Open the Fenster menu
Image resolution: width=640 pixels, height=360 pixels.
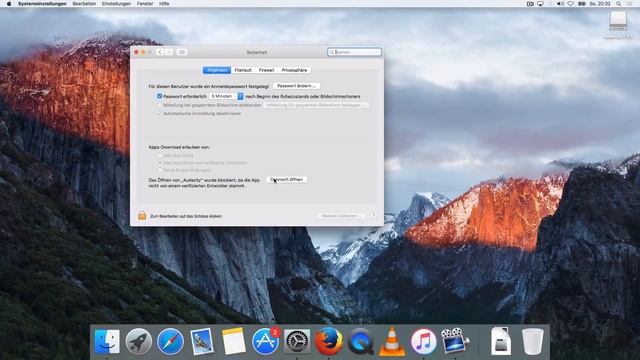click(145, 4)
